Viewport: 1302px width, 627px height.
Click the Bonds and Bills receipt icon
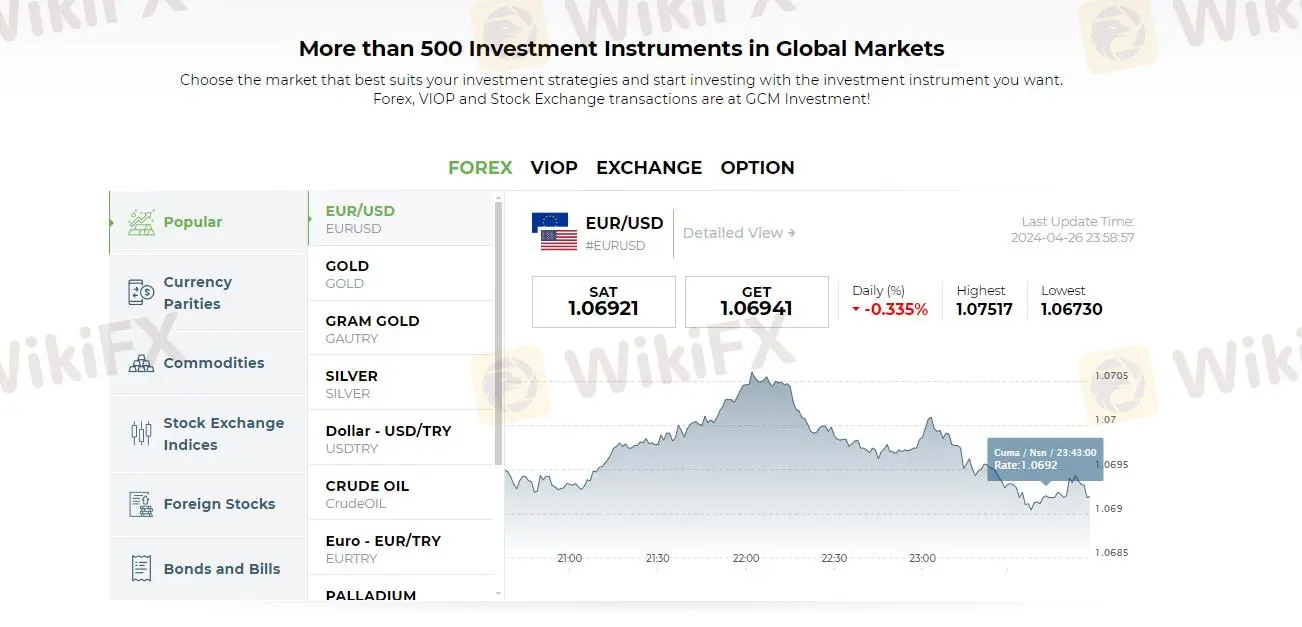click(141, 569)
